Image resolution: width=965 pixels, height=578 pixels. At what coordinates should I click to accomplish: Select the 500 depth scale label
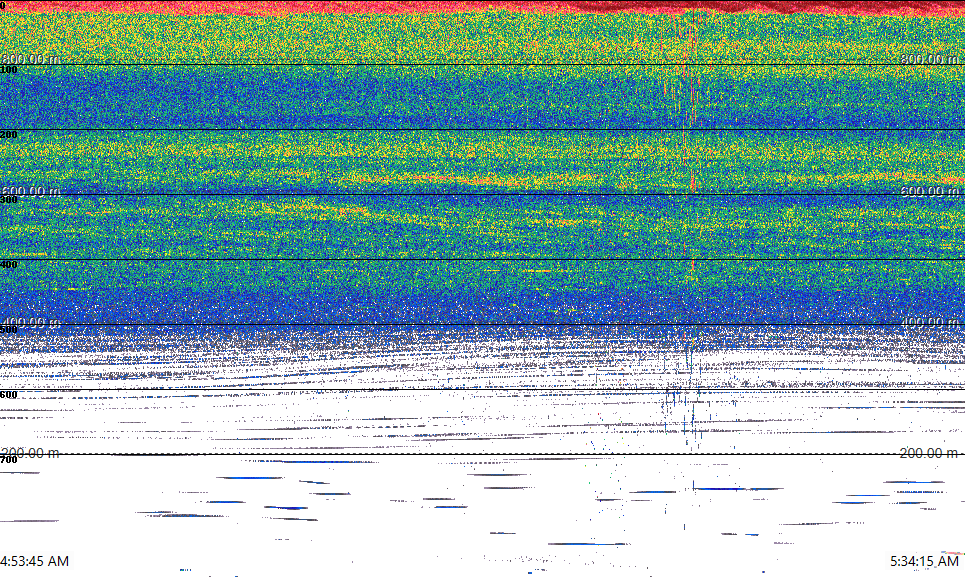click(x=9, y=330)
